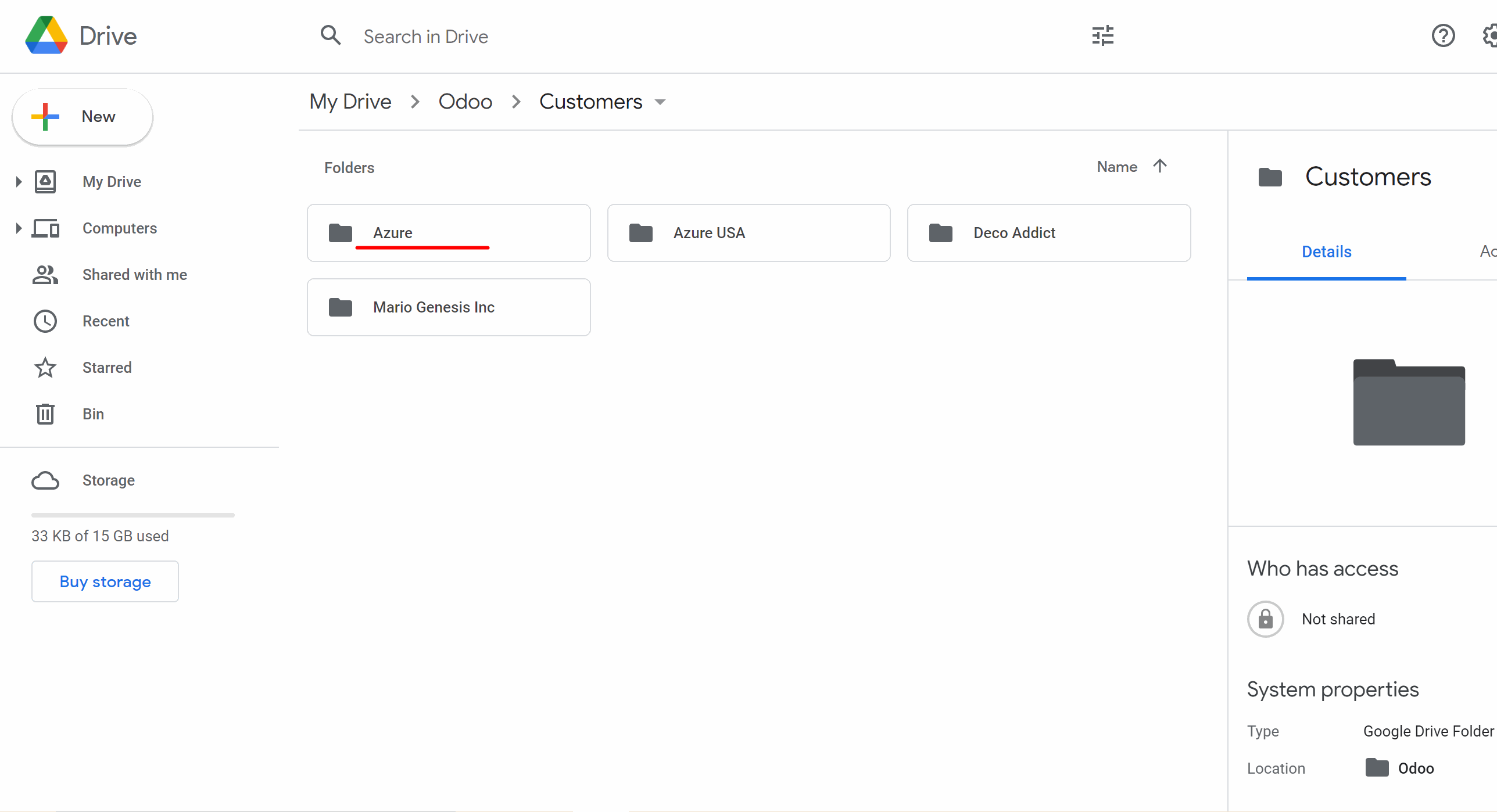Click the New button
The width and height of the screenshot is (1497, 812).
[x=83, y=117]
